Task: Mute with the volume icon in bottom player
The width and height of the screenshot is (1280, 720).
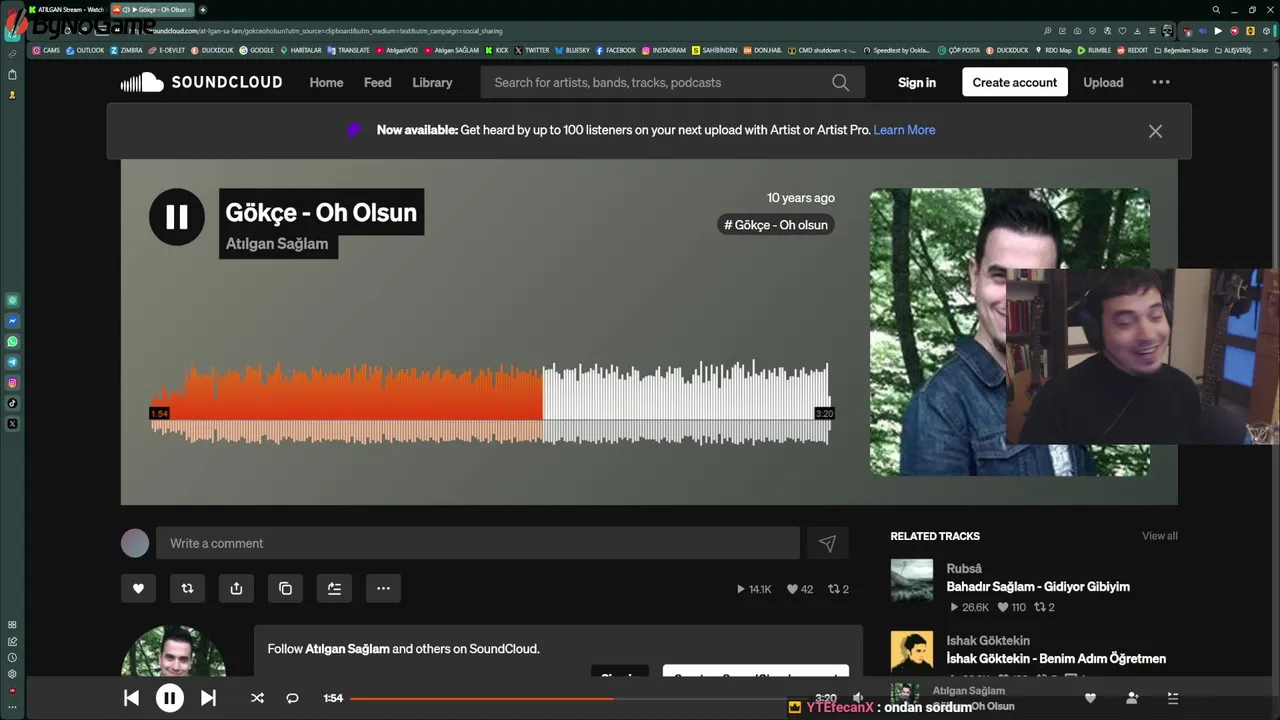Action: tap(858, 698)
